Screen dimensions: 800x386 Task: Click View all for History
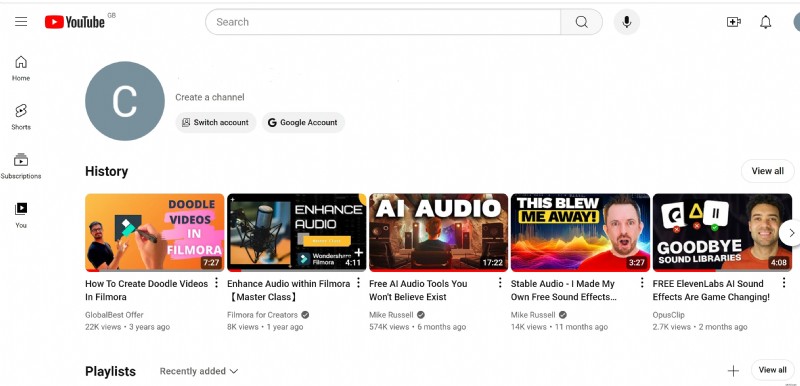click(x=767, y=171)
